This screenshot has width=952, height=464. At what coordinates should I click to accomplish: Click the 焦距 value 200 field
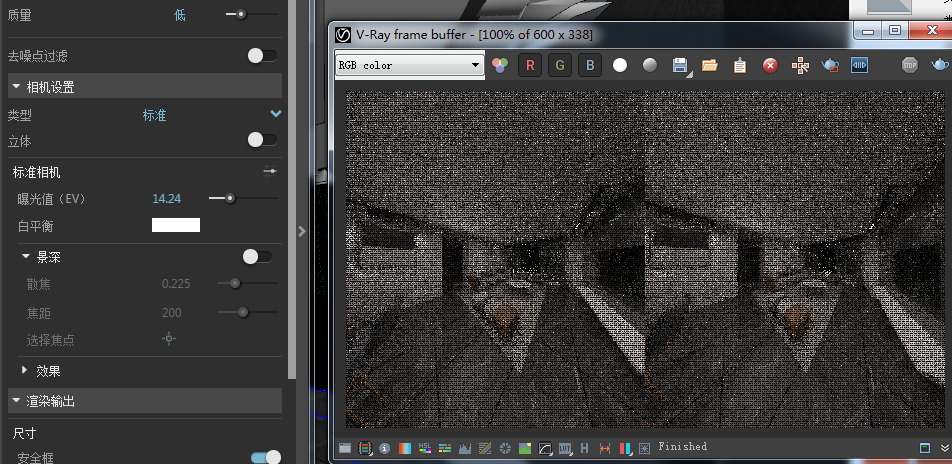(x=172, y=313)
